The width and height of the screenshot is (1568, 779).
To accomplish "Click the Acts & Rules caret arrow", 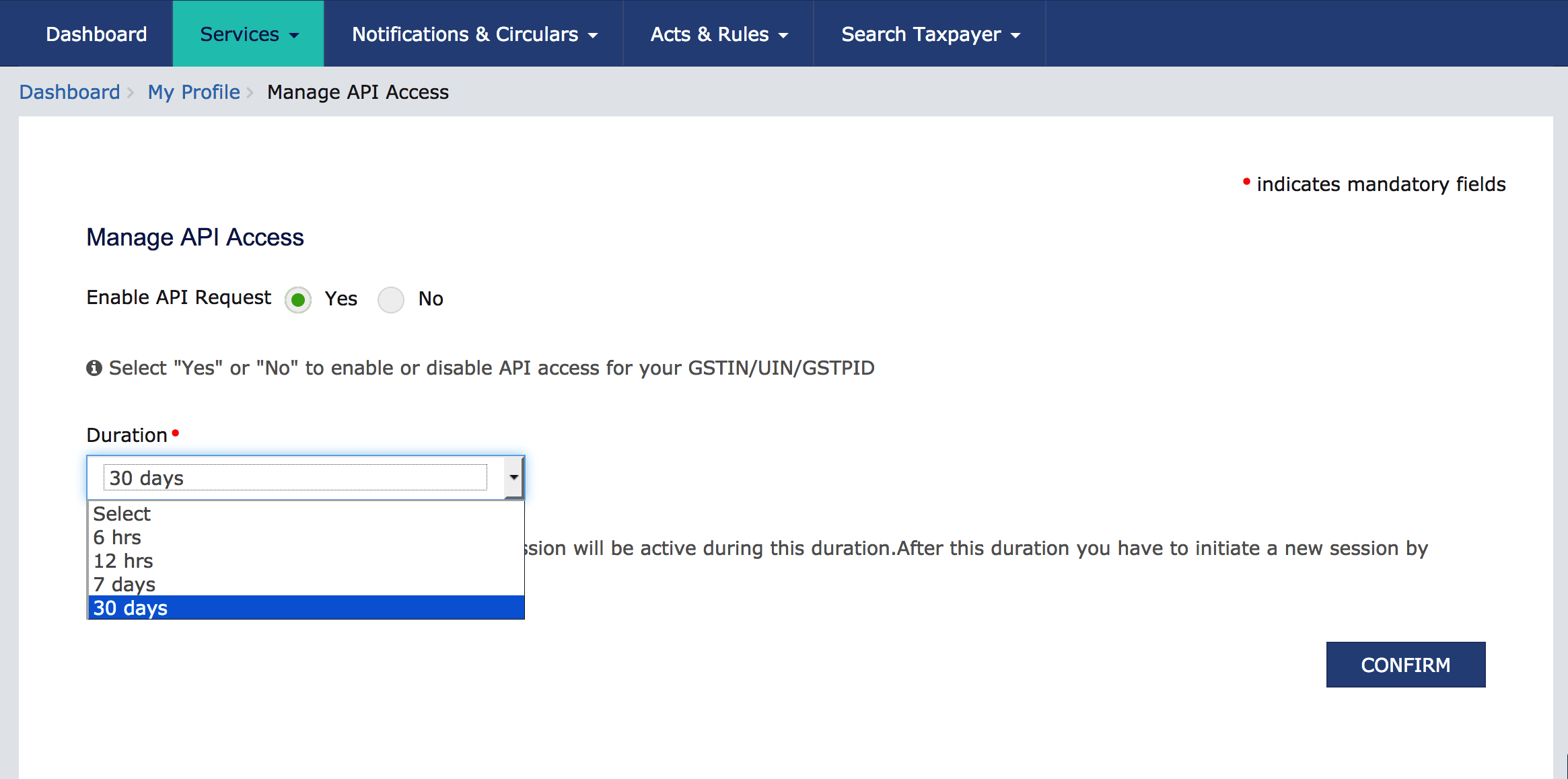I will (783, 36).
